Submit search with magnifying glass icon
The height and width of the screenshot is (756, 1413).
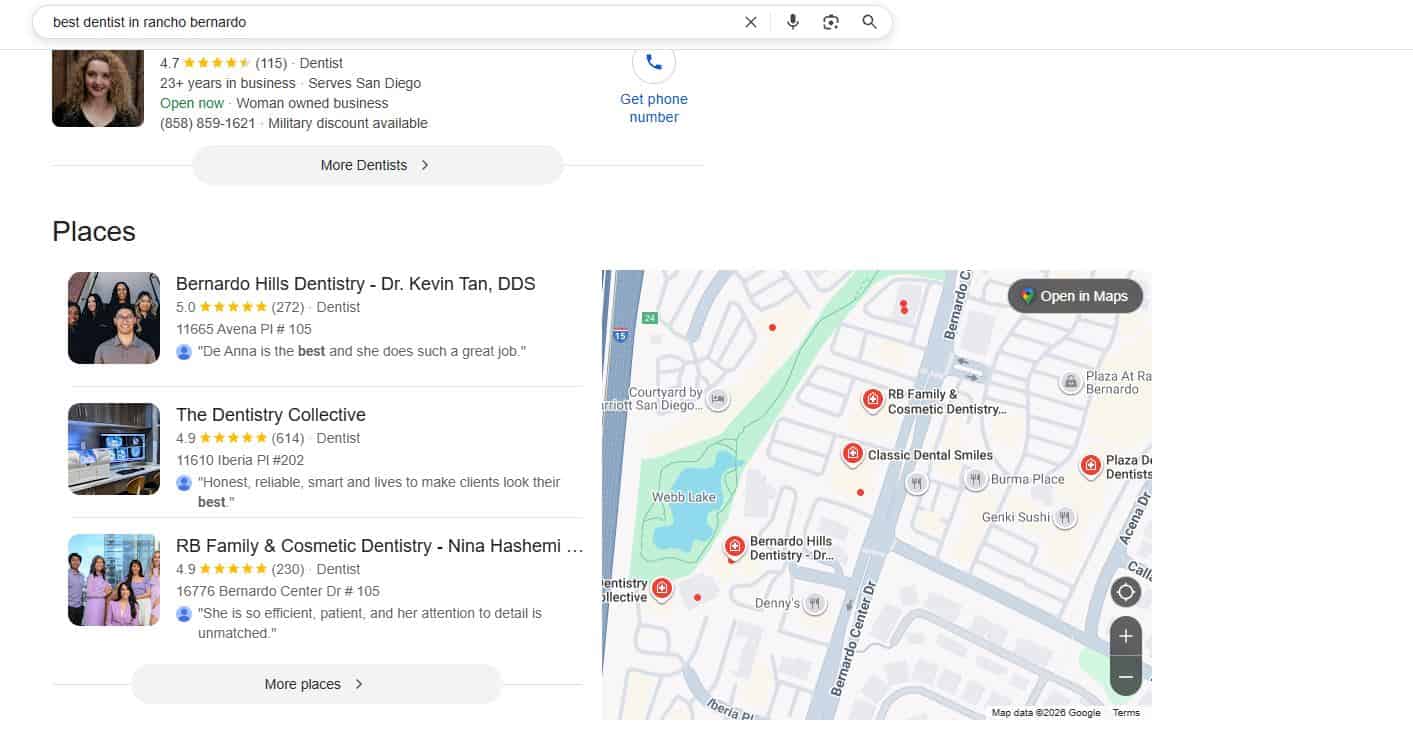[x=869, y=22]
